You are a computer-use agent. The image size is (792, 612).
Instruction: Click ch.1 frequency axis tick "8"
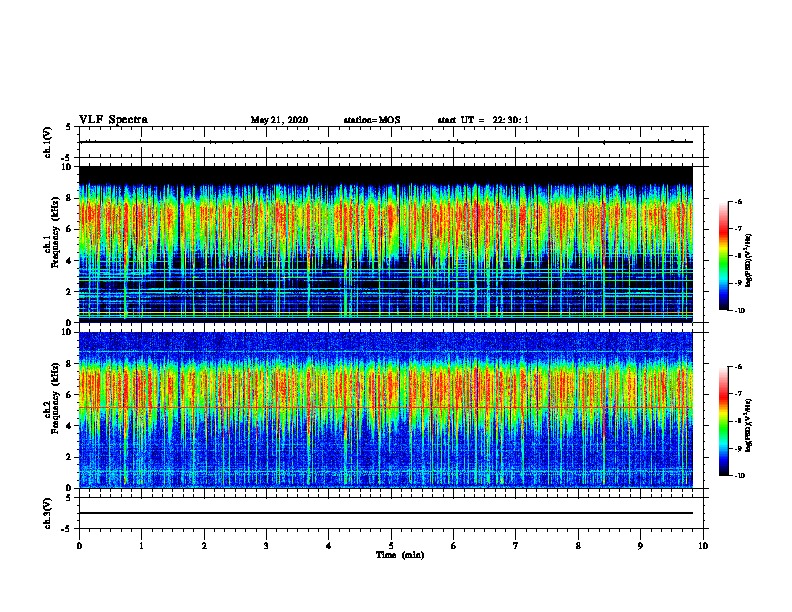pyautogui.click(x=70, y=198)
